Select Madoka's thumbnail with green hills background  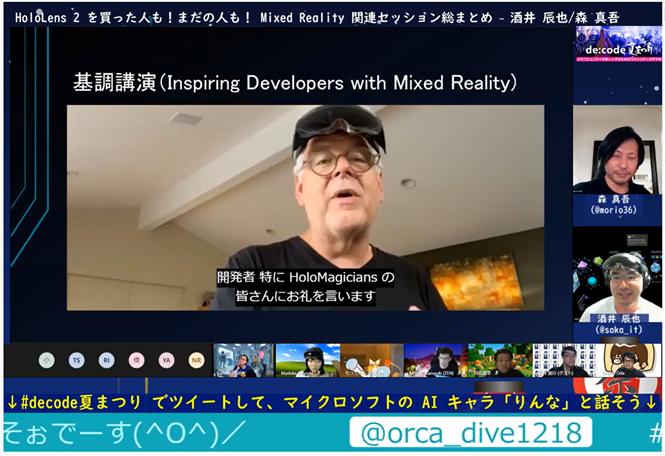pyautogui.click(x=308, y=361)
